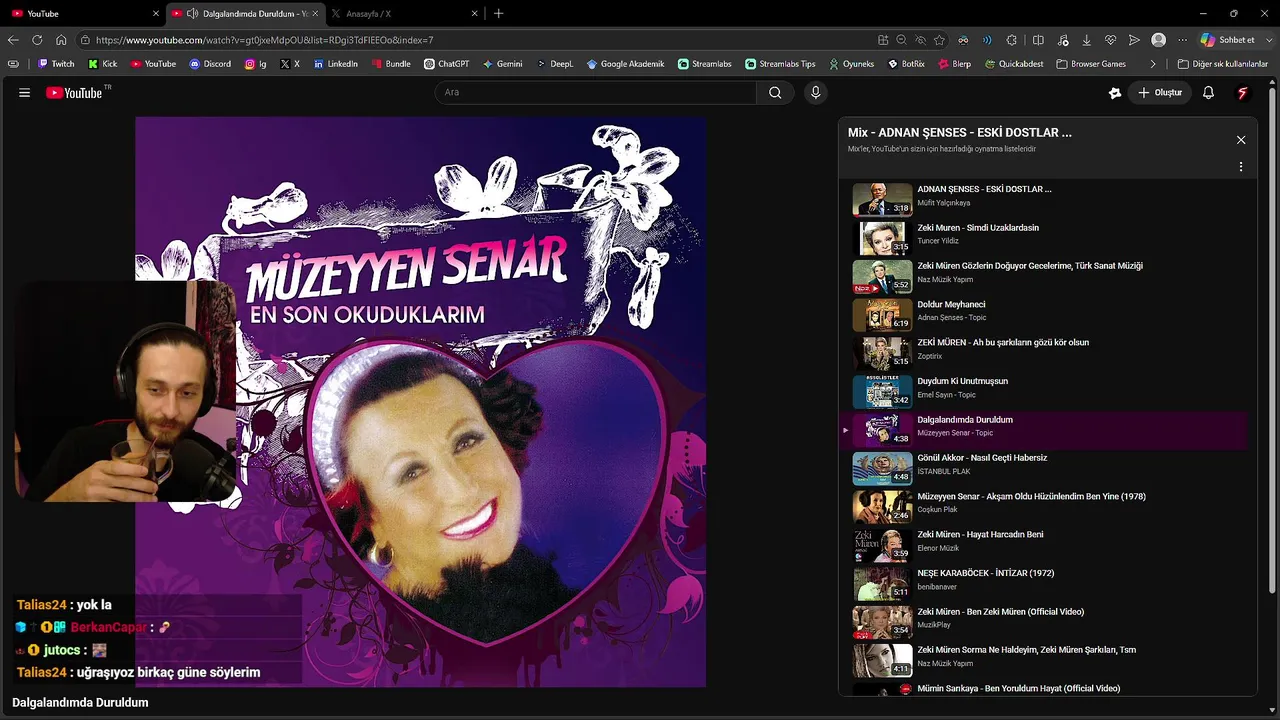Open thumbnail for Zeki Müren - Ben Zeki Müren

coord(882,622)
